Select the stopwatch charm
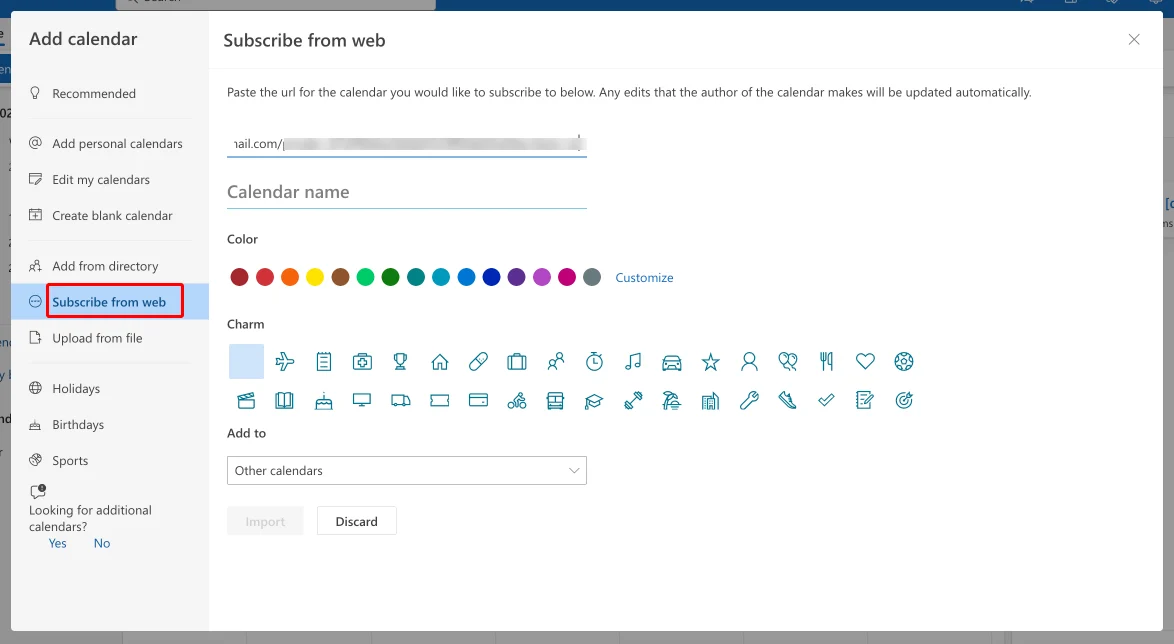1174x644 pixels. 594,362
